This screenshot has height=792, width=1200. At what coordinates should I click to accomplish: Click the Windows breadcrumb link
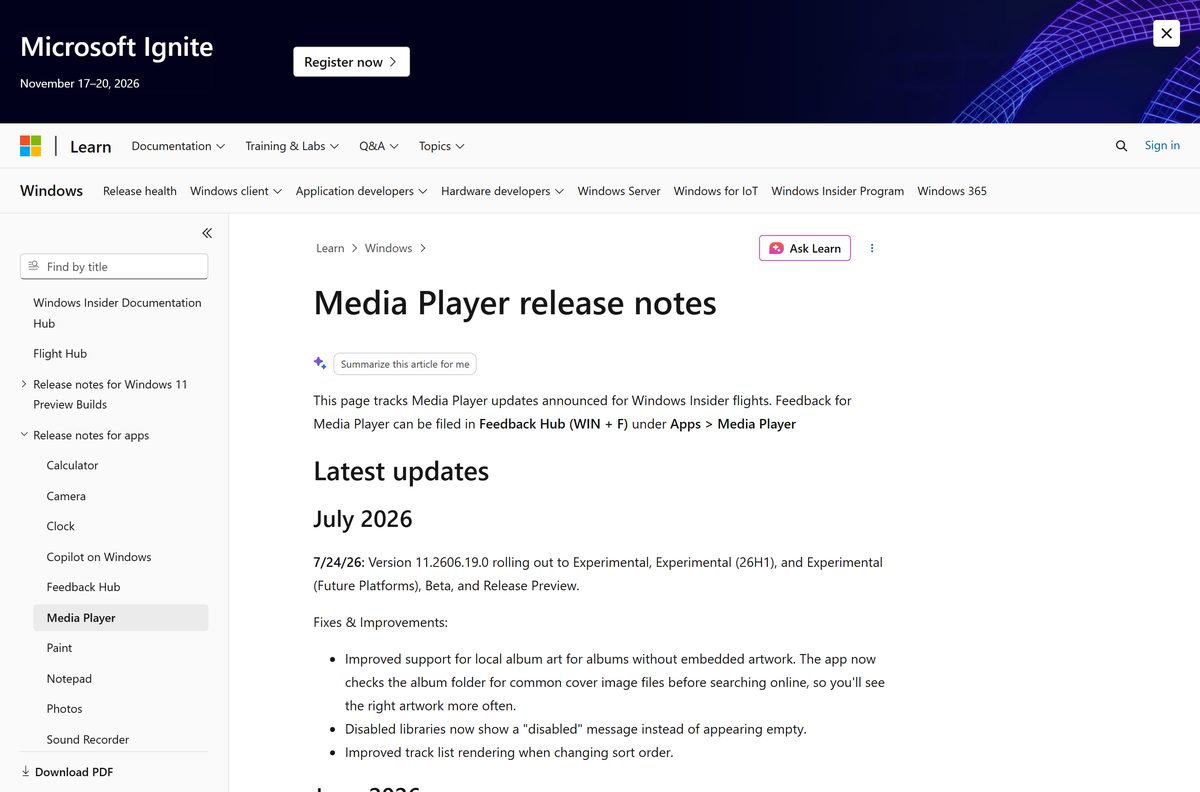pos(389,248)
